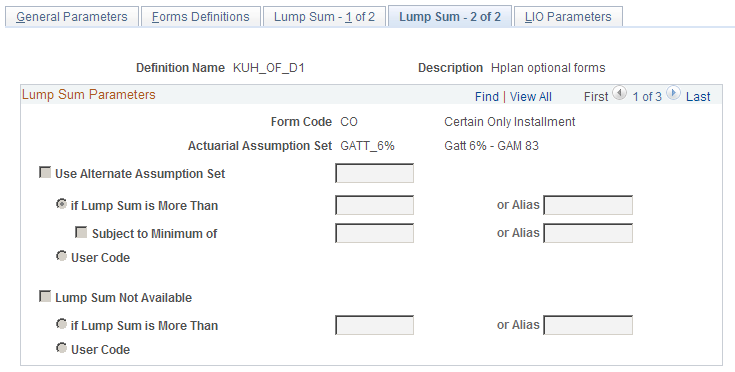735x372 pixels.
Task: Enable Use Alternate Assumption Set checkbox
Action: pos(45,172)
